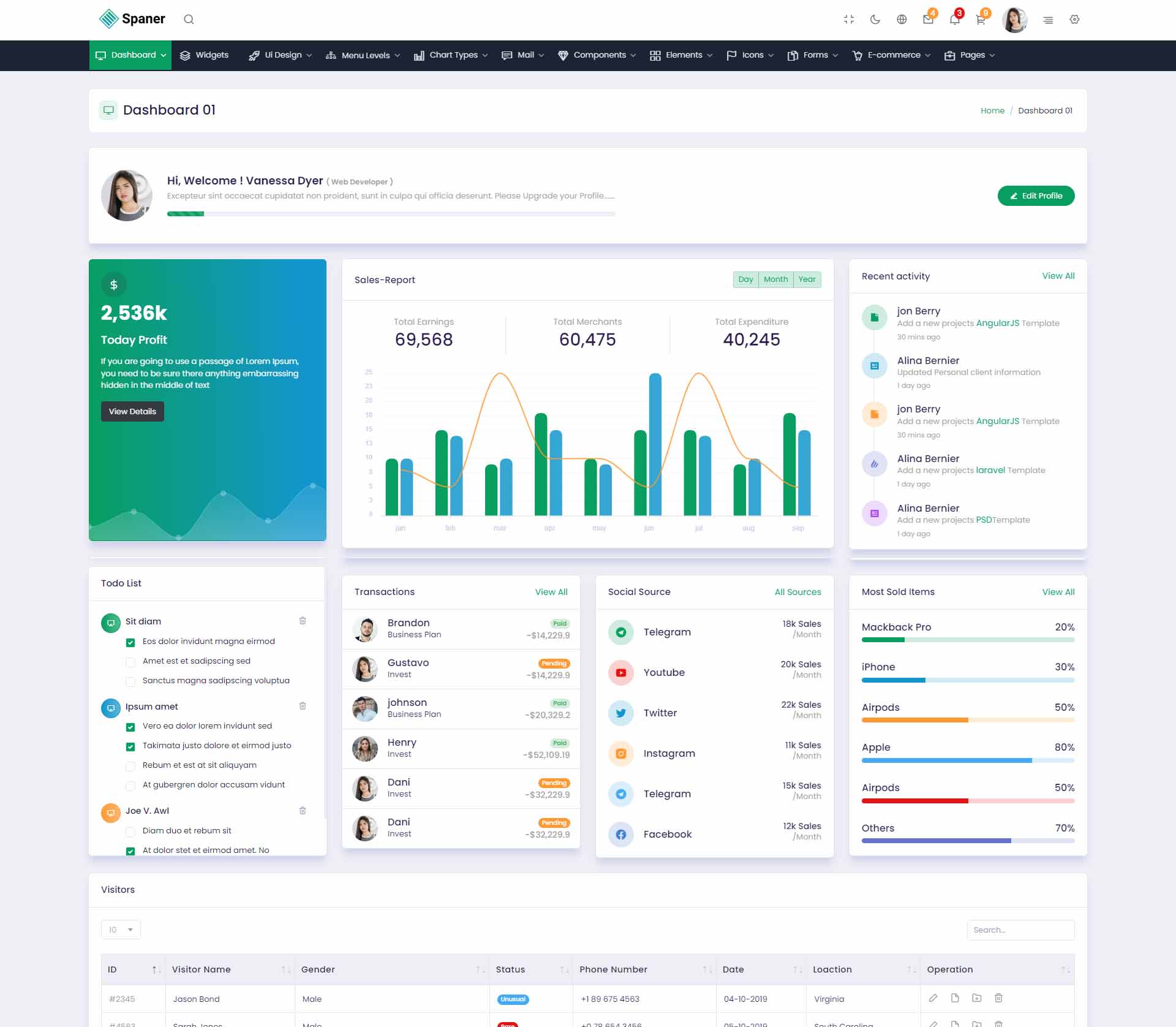
Task: Toggle dark mode moon icon
Action: click(875, 20)
